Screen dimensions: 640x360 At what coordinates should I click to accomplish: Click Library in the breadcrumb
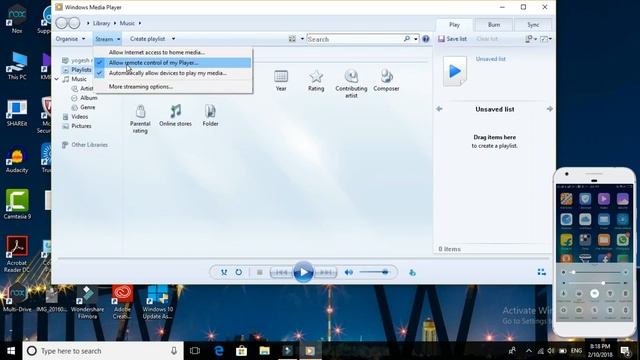pos(101,23)
